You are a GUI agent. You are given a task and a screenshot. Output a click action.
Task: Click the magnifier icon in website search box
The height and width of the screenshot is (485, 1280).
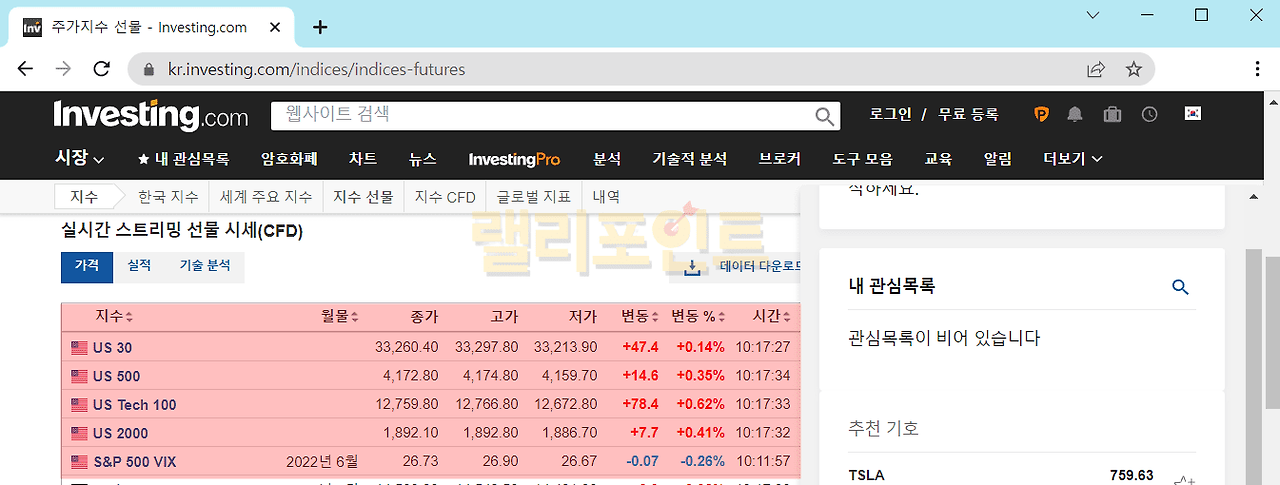click(x=824, y=116)
